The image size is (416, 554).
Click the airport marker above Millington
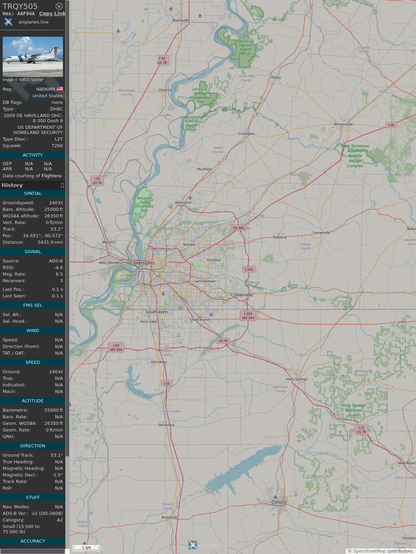pos(190,198)
